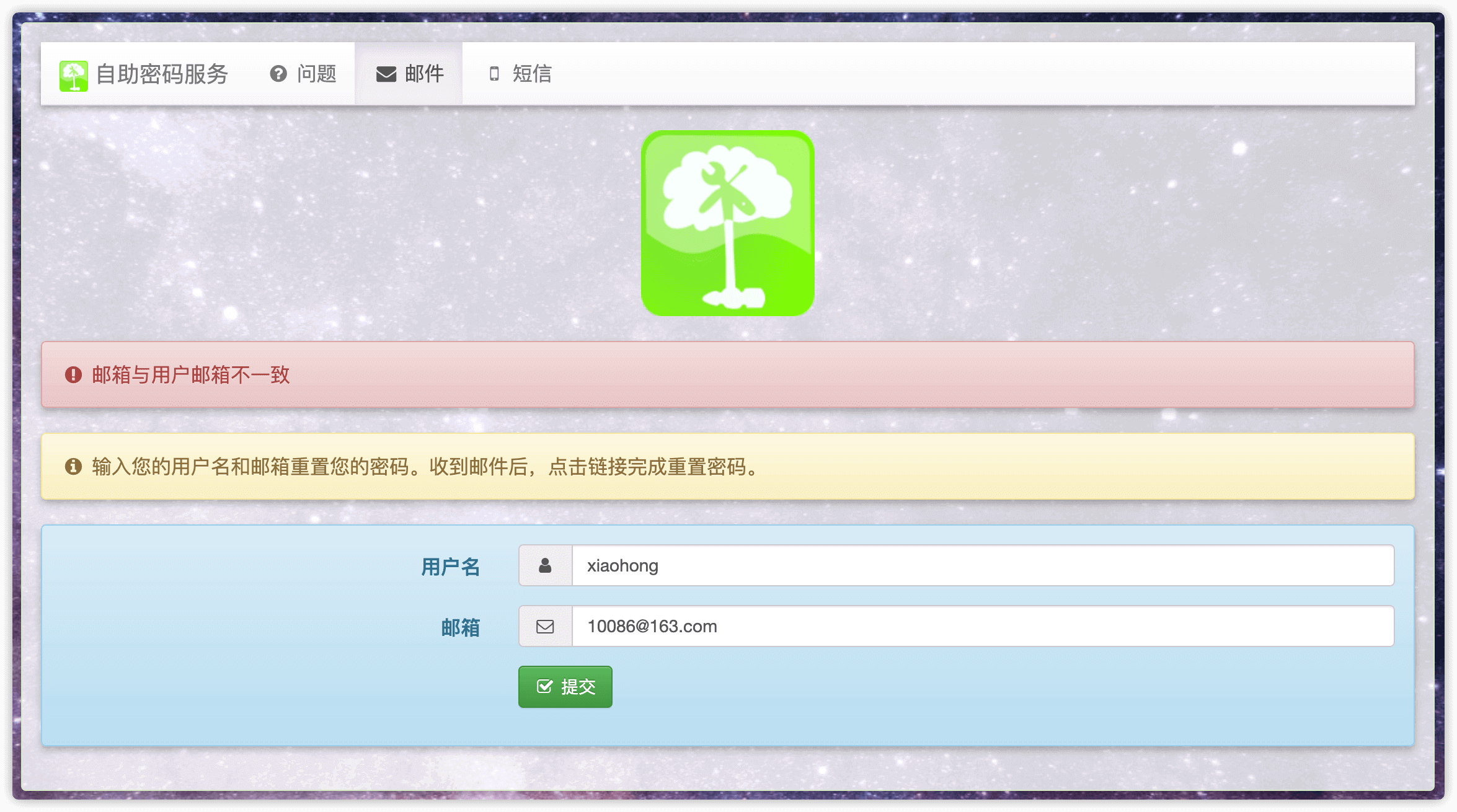Click the 邮箱 field label
The width and height of the screenshot is (1457, 812).
pyautogui.click(x=460, y=627)
